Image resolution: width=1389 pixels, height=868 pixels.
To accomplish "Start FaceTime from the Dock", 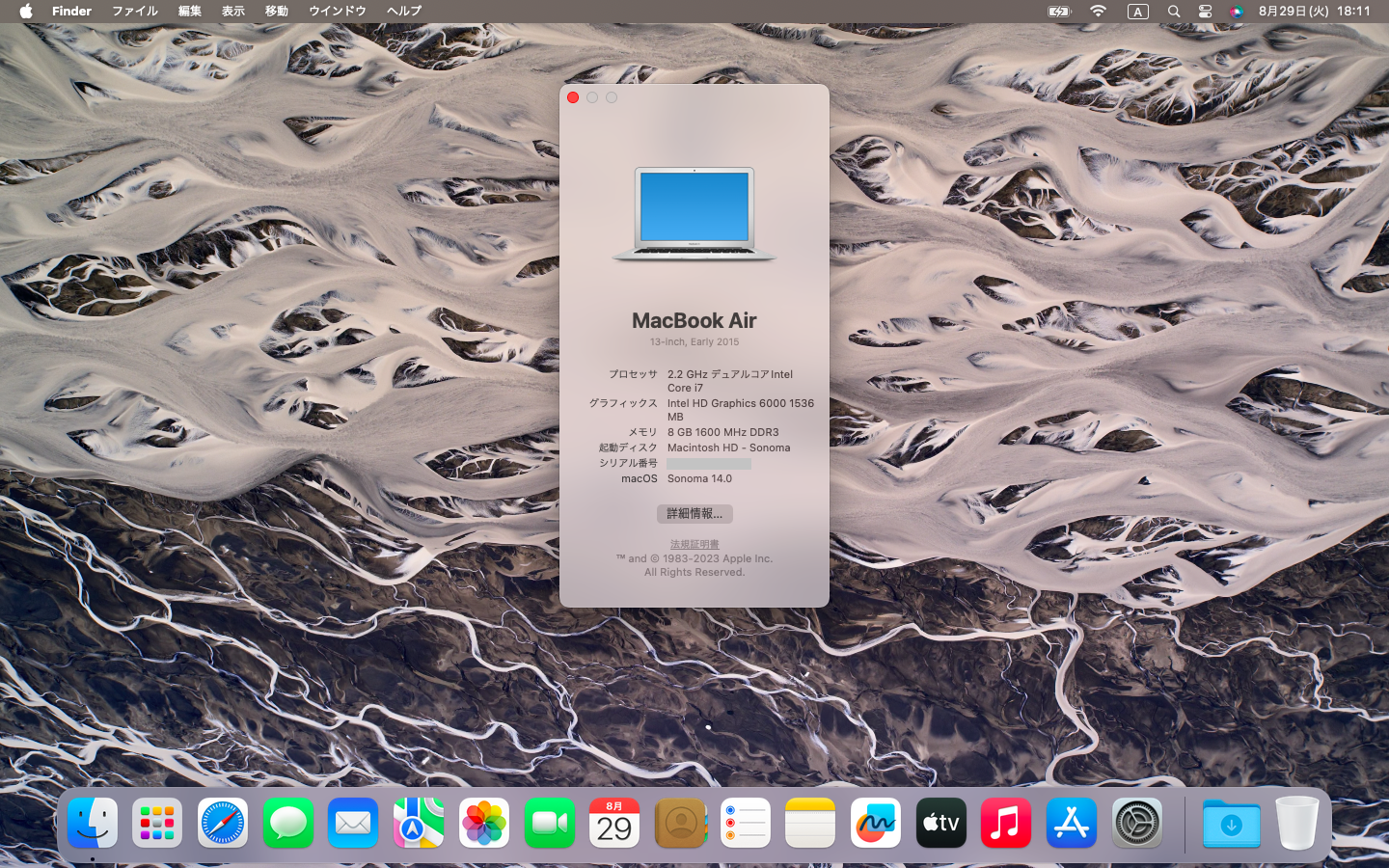I will pyautogui.click(x=550, y=823).
